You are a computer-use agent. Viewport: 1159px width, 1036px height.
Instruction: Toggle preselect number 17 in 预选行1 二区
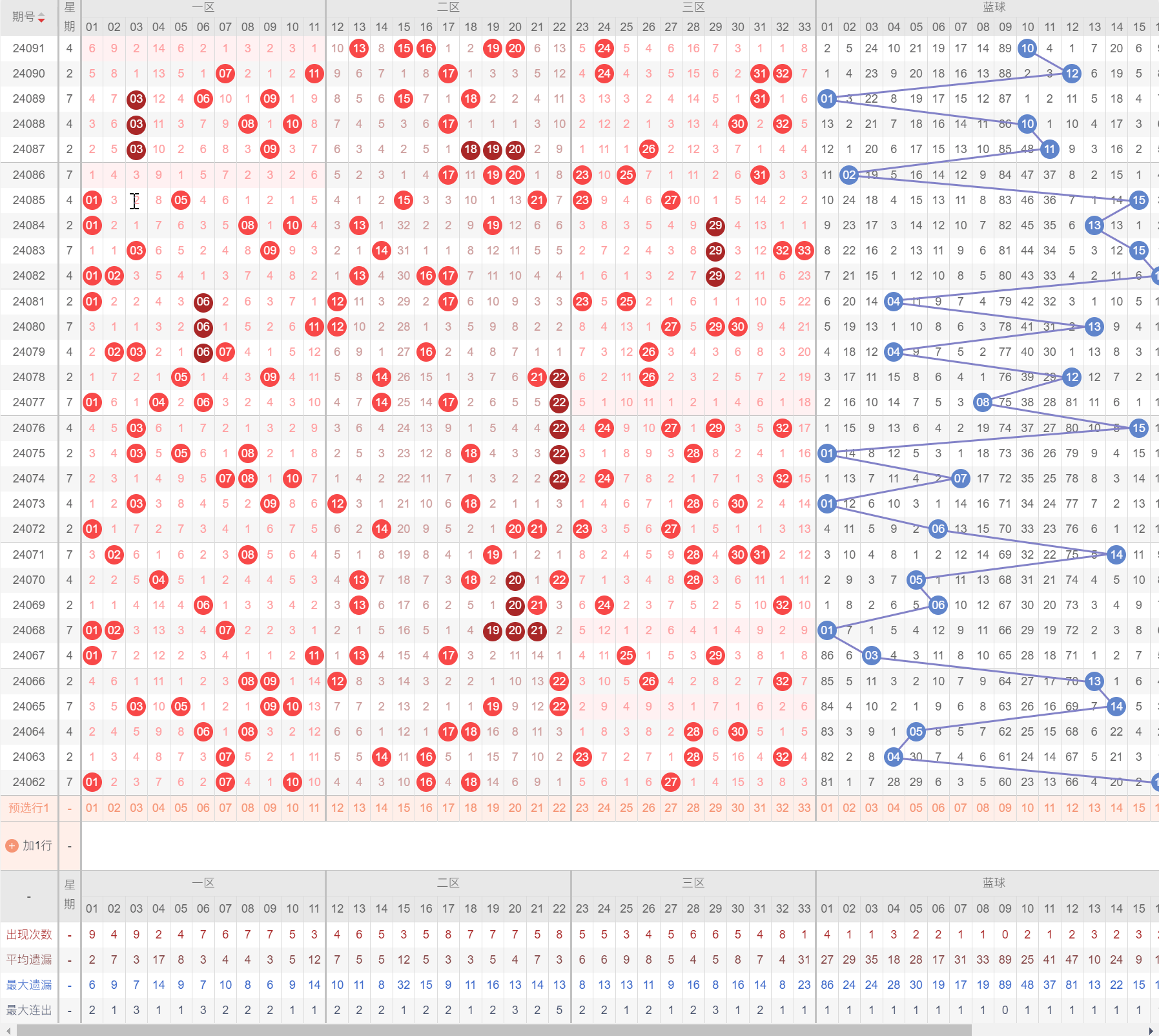pyautogui.click(x=448, y=808)
